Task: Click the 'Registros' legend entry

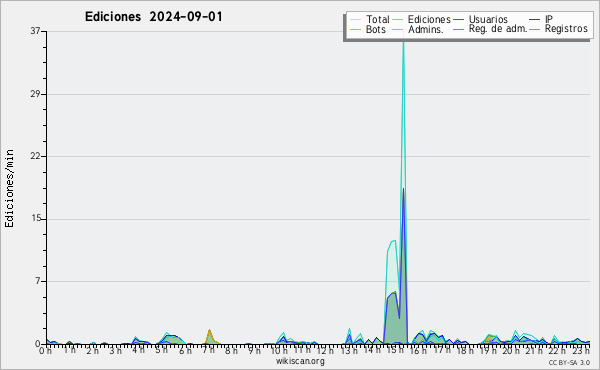Action: (566, 29)
